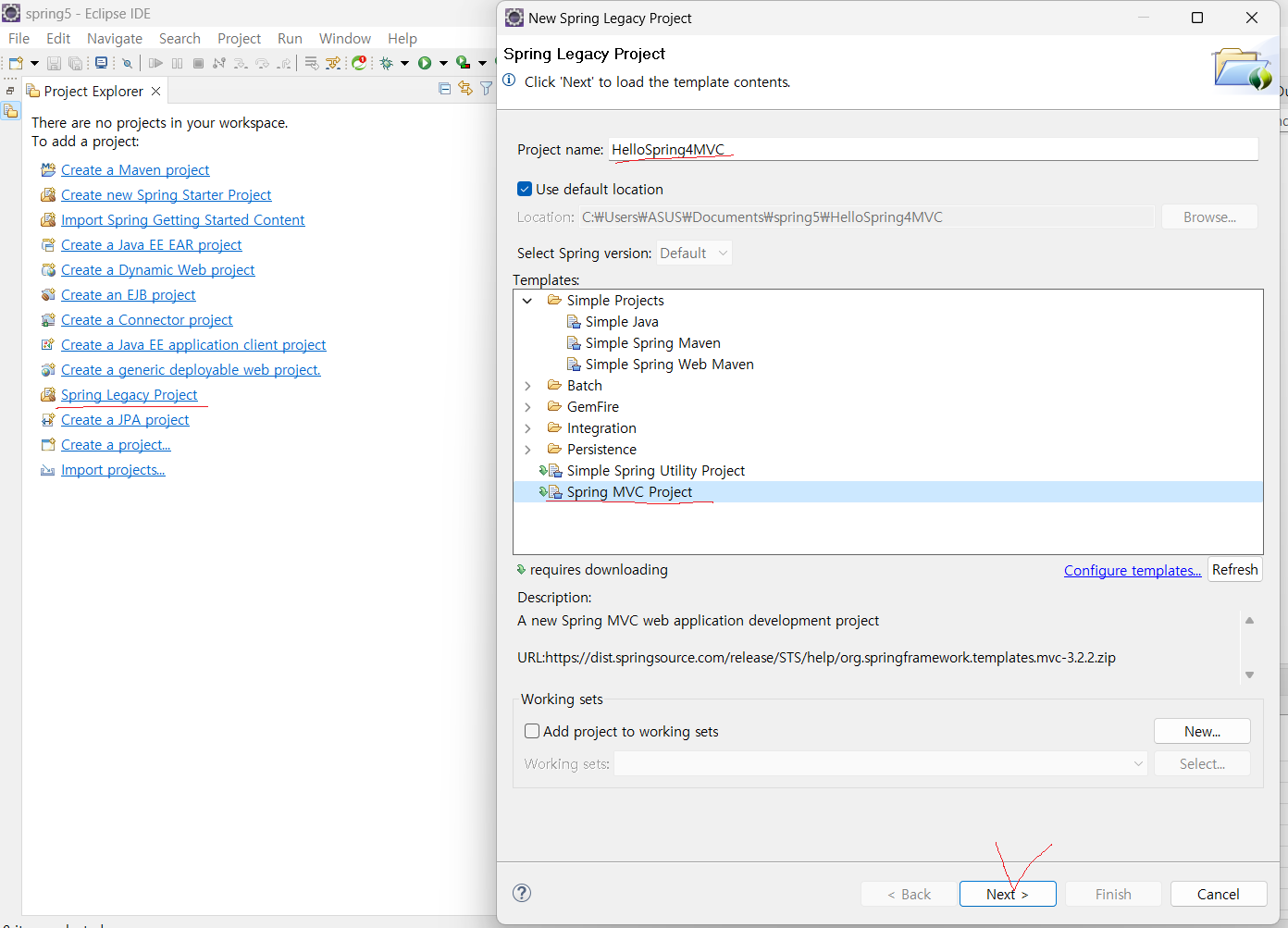
Task: Expand the Persistence templates folder
Action: (x=527, y=450)
